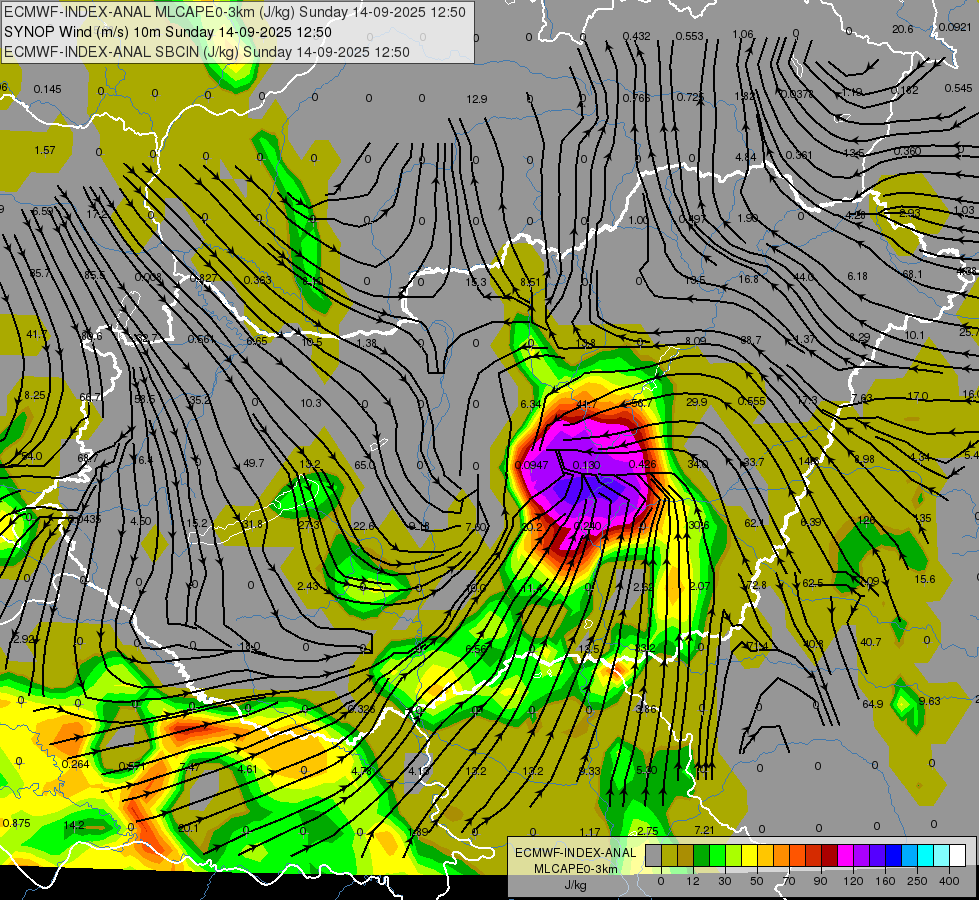The width and height of the screenshot is (979, 900).
Task: Click the map value 10.3
Action: (311, 403)
